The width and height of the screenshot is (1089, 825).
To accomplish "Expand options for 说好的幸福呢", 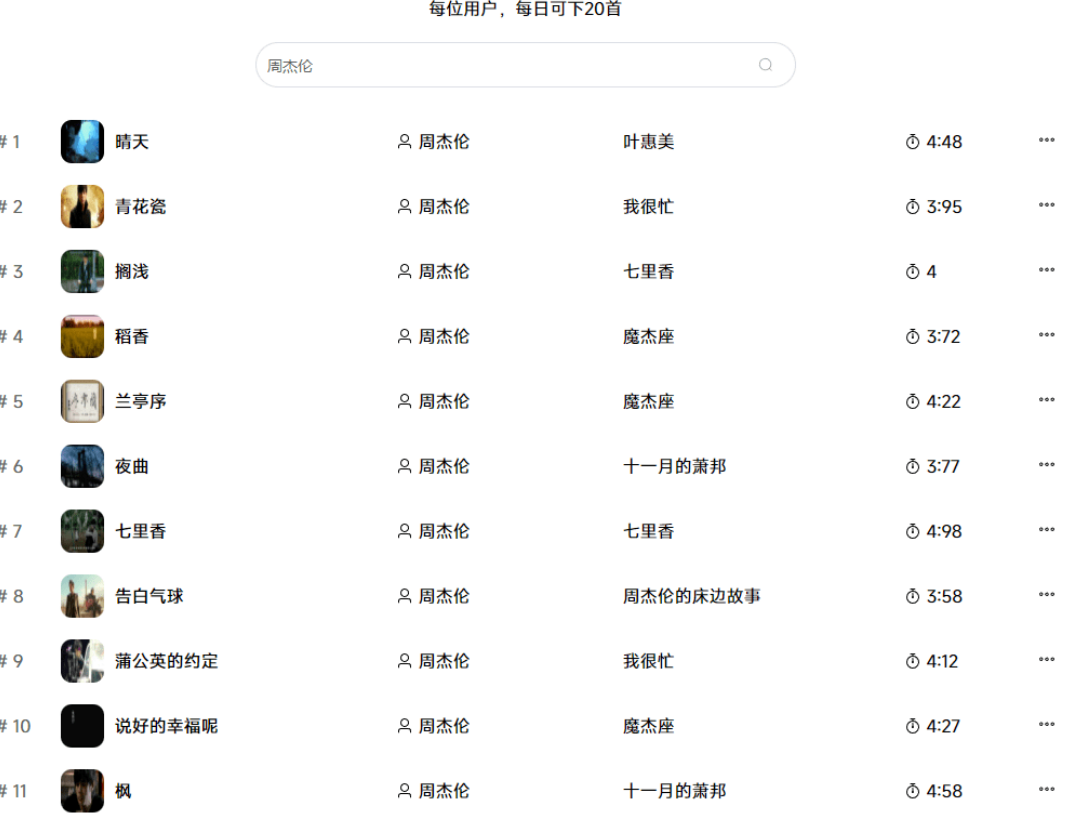I will [1046, 726].
